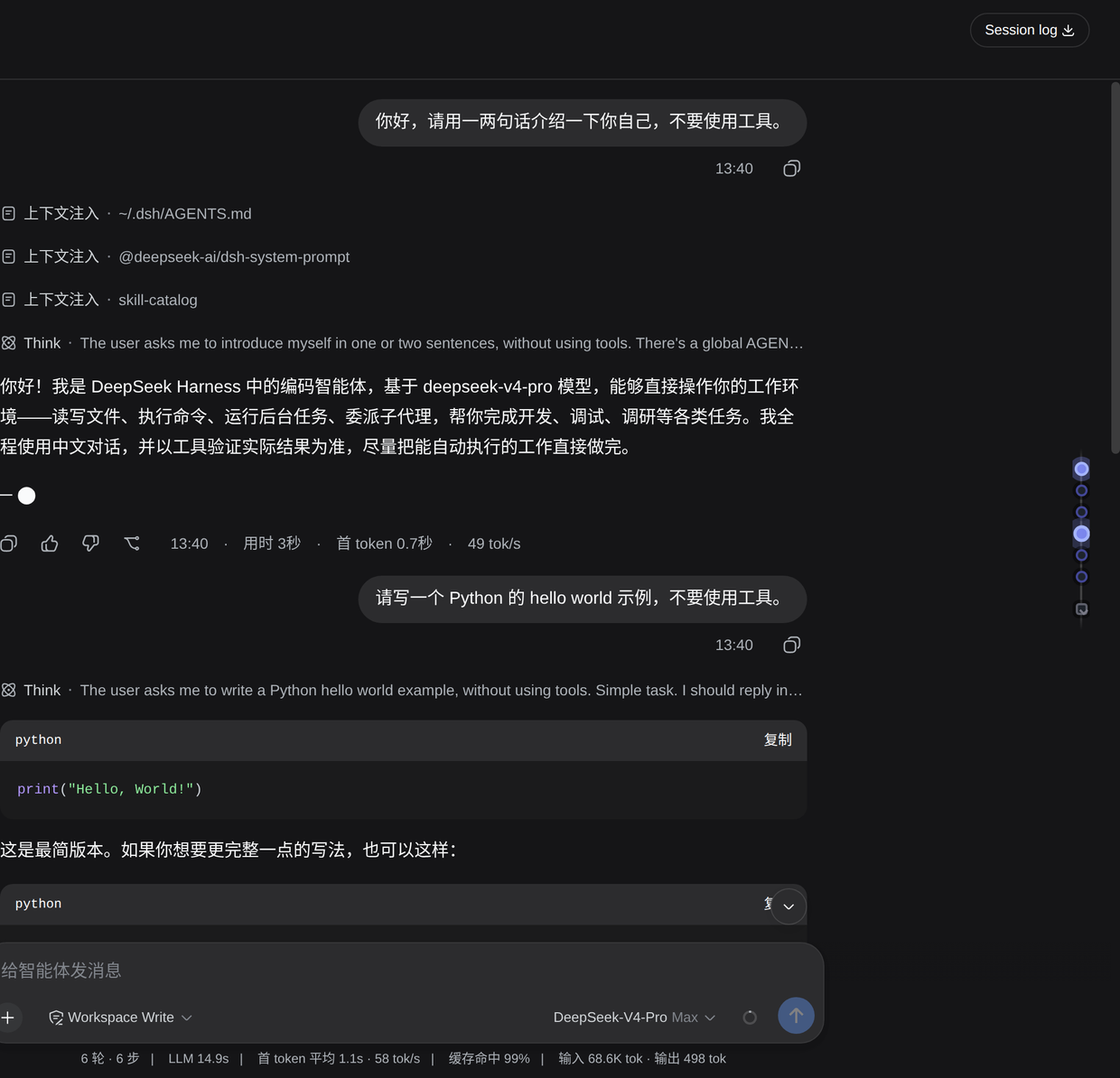Open the Workspace Write permission dropdown
The width and height of the screenshot is (1120, 1078).
pos(120,1018)
